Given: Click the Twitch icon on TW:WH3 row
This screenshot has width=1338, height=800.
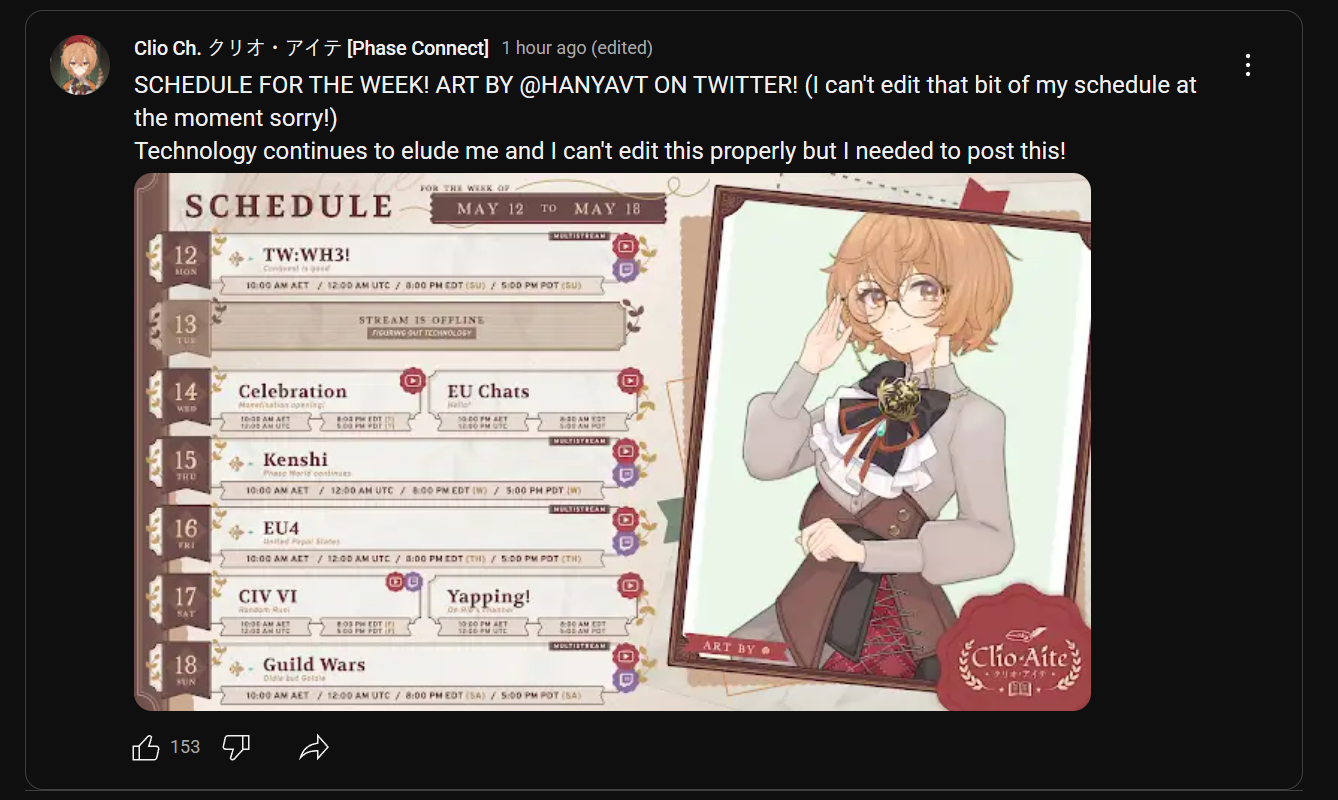Looking at the screenshot, I should click(626, 268).
